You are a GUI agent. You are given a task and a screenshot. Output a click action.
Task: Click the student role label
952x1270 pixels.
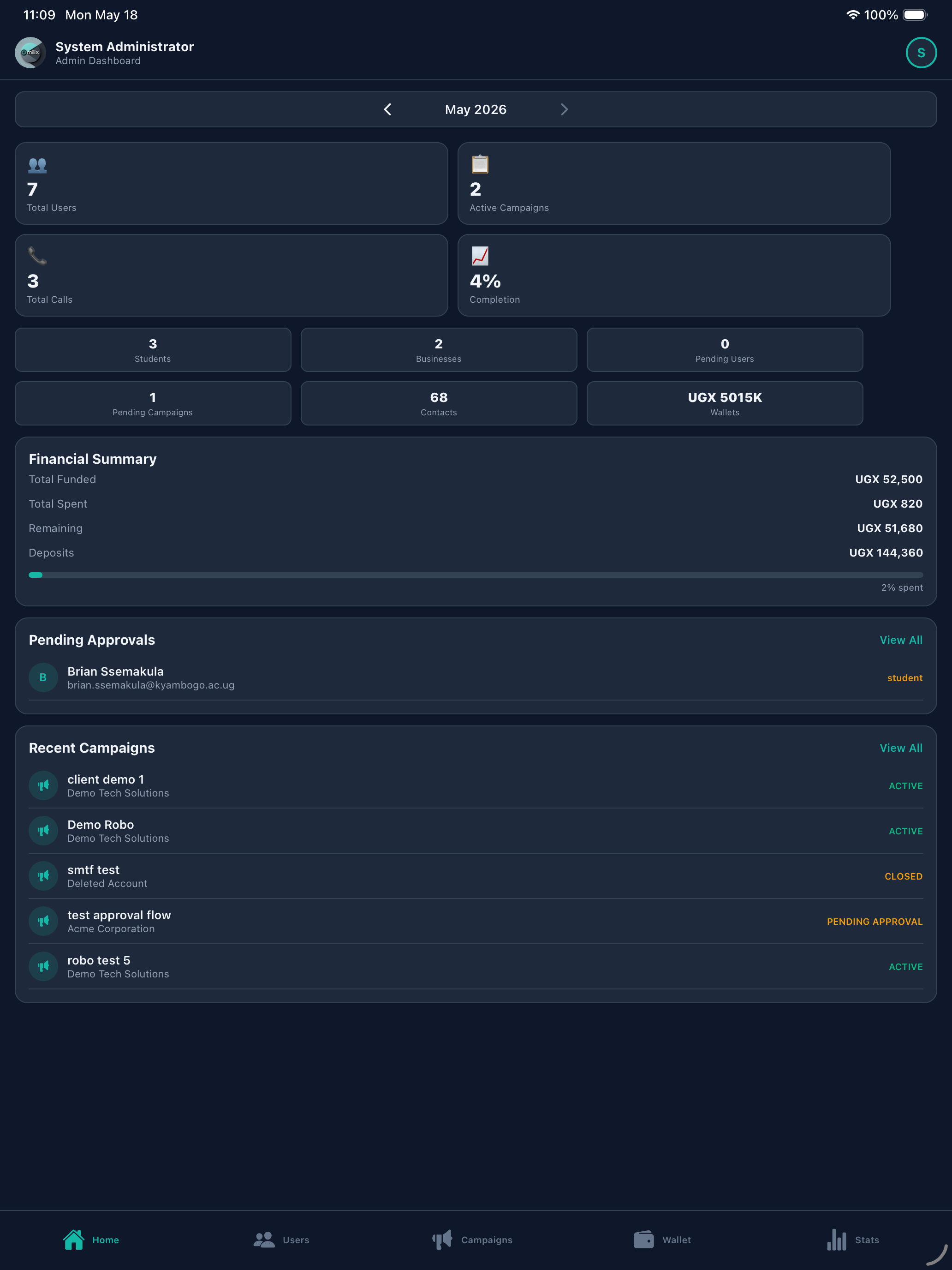point(904,678)
